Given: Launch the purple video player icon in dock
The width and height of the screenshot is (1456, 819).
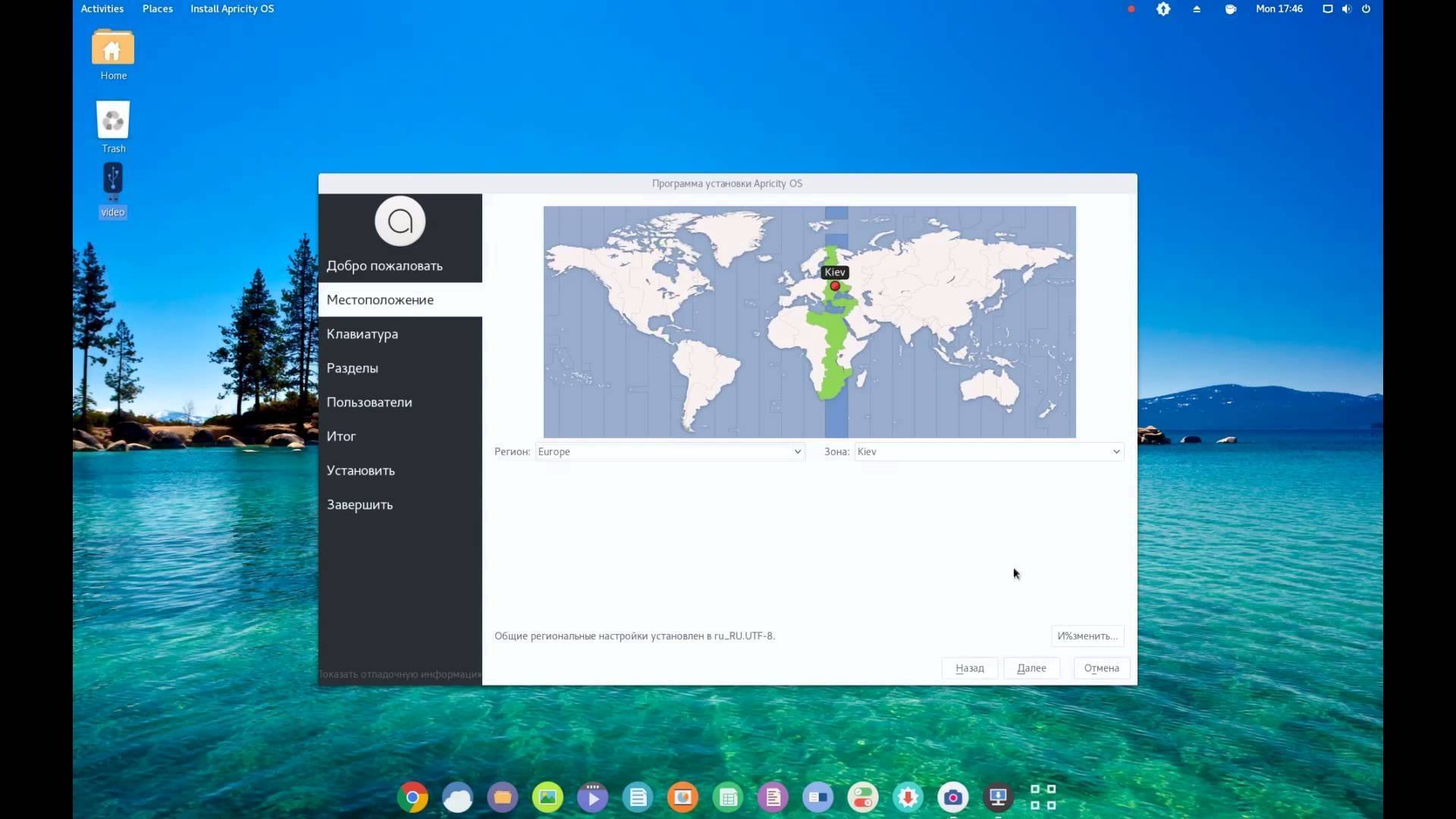Looking at the screenshot, I should tap(593, 798).
